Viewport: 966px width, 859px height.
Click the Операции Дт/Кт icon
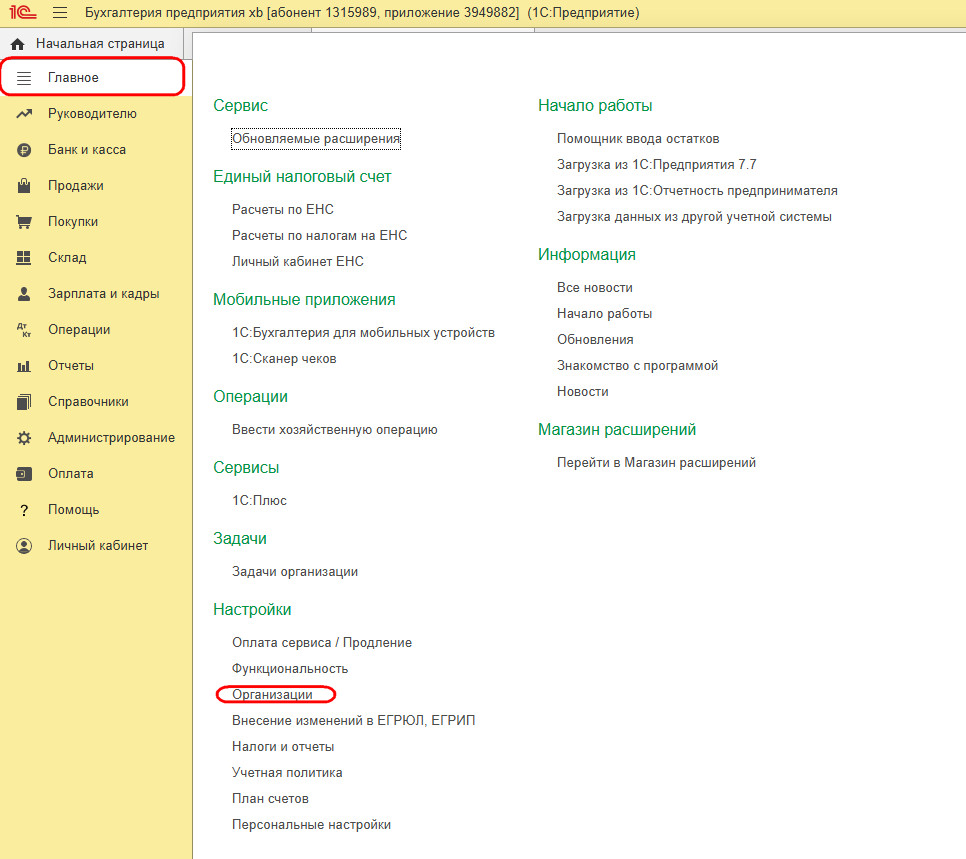[x=24, y=330]
